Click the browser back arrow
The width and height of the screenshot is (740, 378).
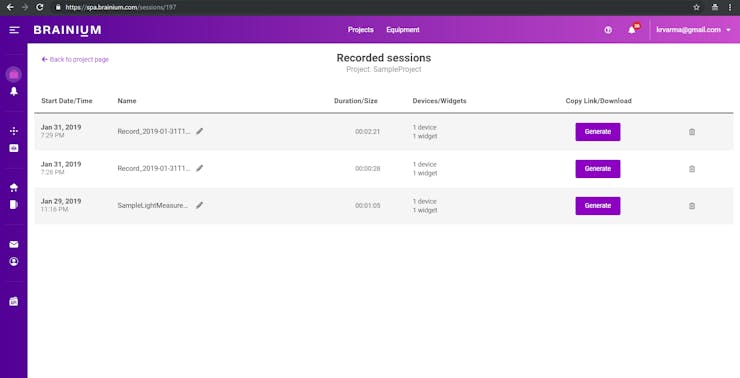click(x=10, y=7)
